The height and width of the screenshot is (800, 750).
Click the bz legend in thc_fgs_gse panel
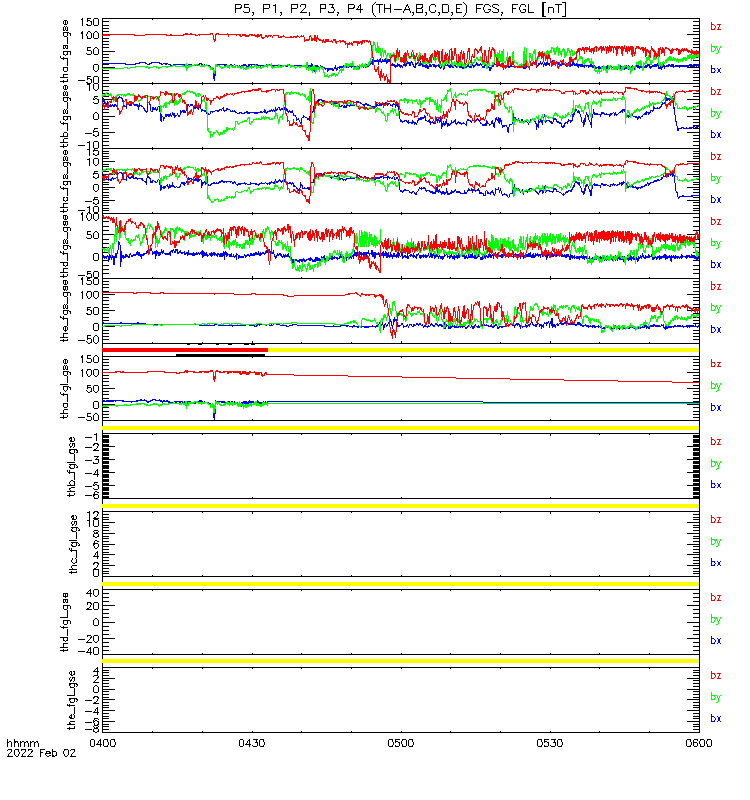coord(716,156)
